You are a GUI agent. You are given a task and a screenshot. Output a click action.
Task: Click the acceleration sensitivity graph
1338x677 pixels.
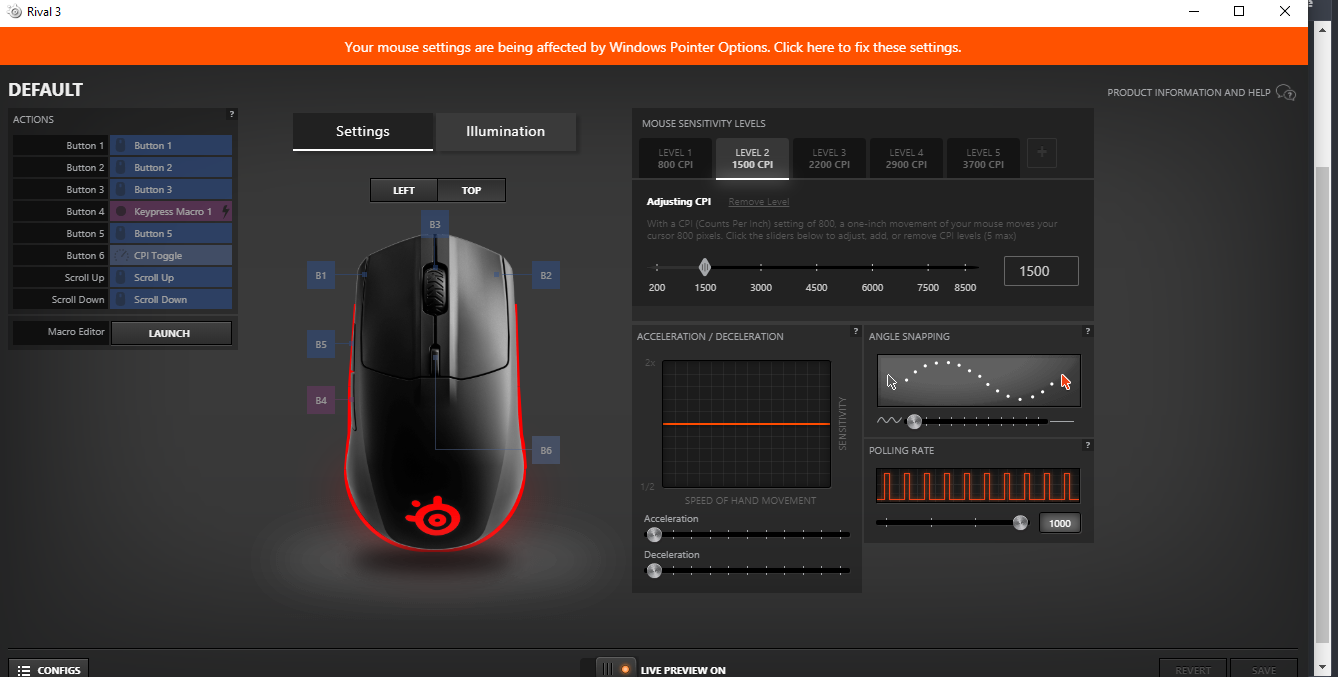747,424
